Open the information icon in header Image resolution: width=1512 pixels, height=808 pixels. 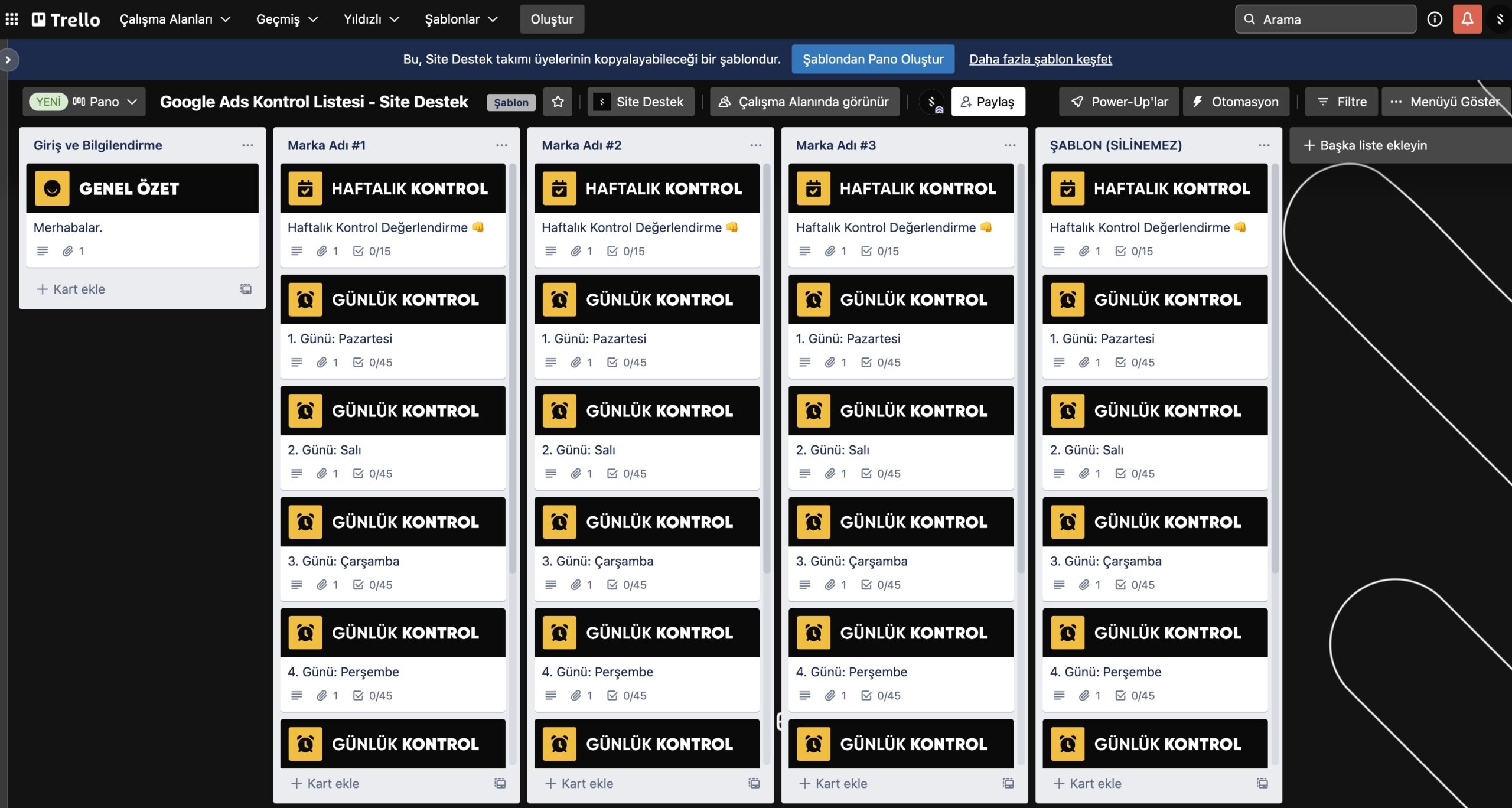pos(1435,19)
